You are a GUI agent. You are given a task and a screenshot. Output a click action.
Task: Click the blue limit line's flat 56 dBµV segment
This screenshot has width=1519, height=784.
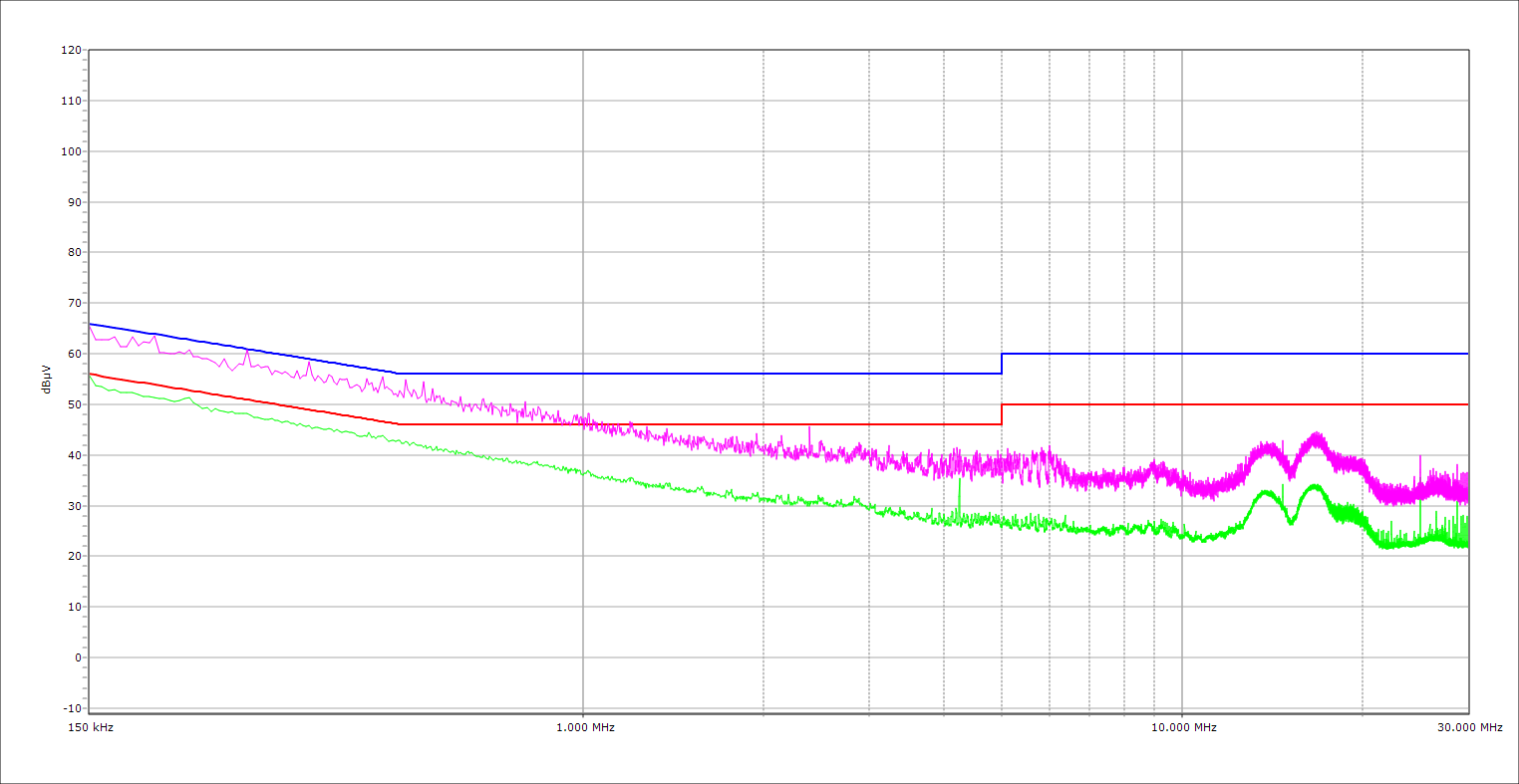(698, 374)
